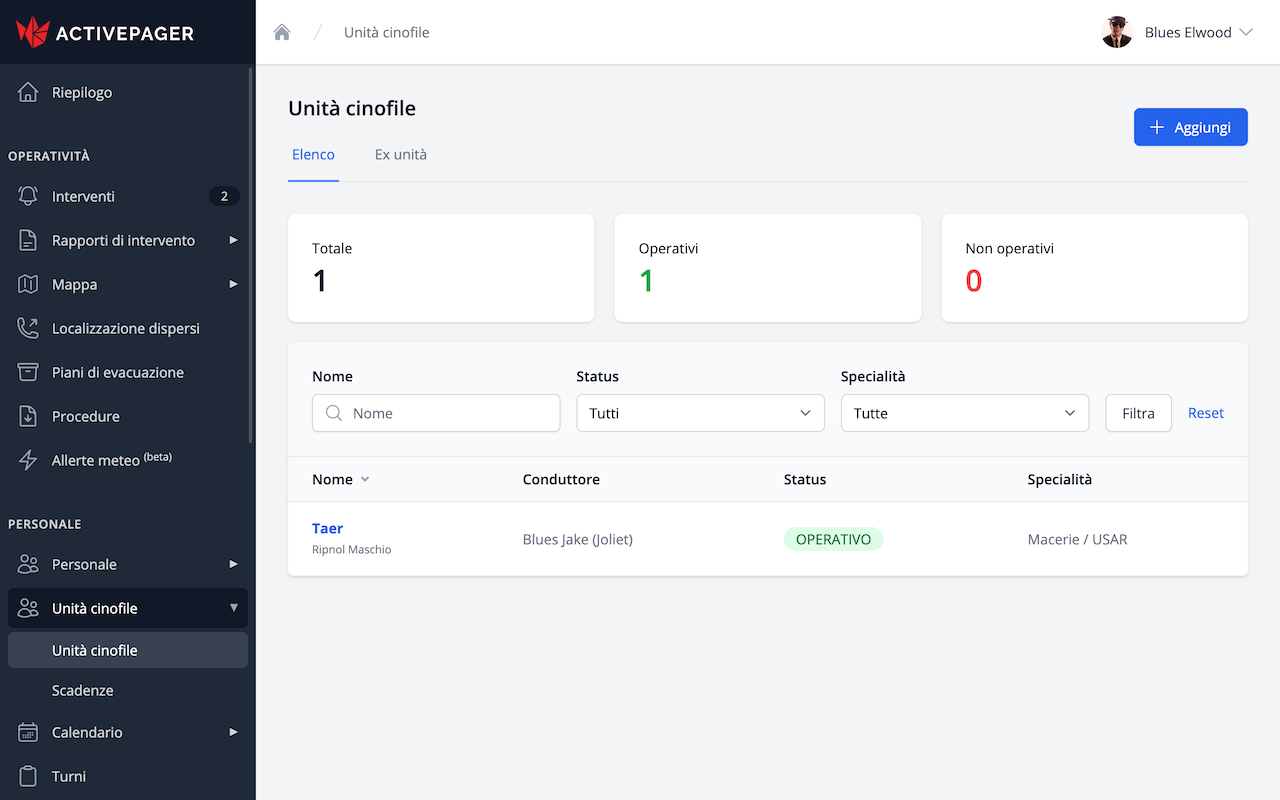Open Interventi via the bell icon
1280x800 pixels.
[28, 196]
